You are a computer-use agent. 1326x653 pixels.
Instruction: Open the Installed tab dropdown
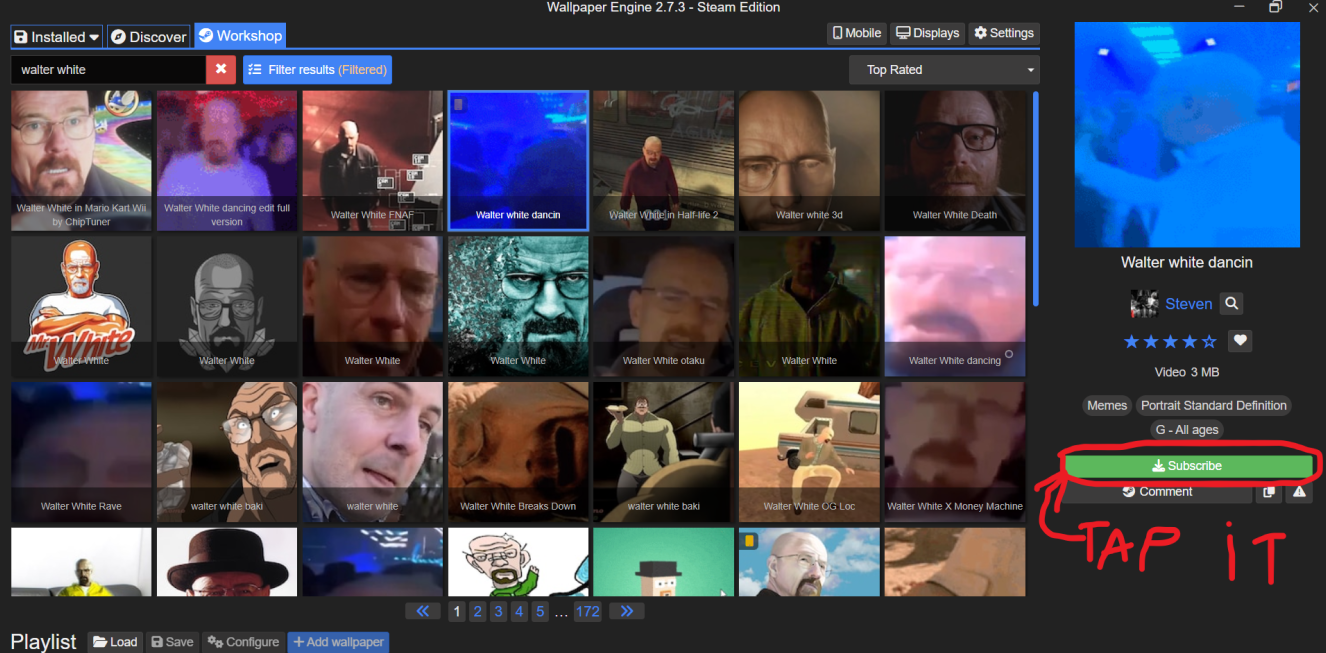57,36
